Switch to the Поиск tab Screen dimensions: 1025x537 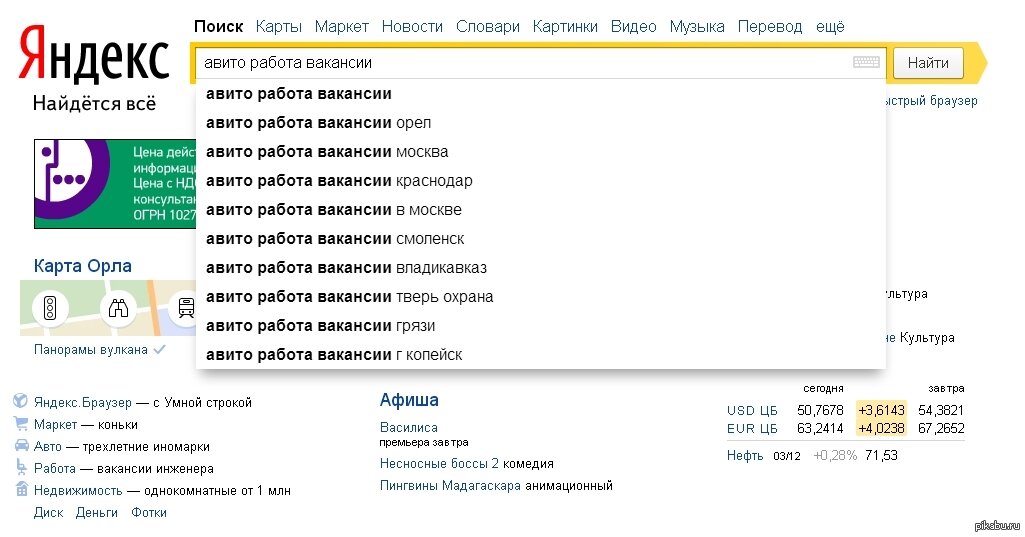point(218,27)
